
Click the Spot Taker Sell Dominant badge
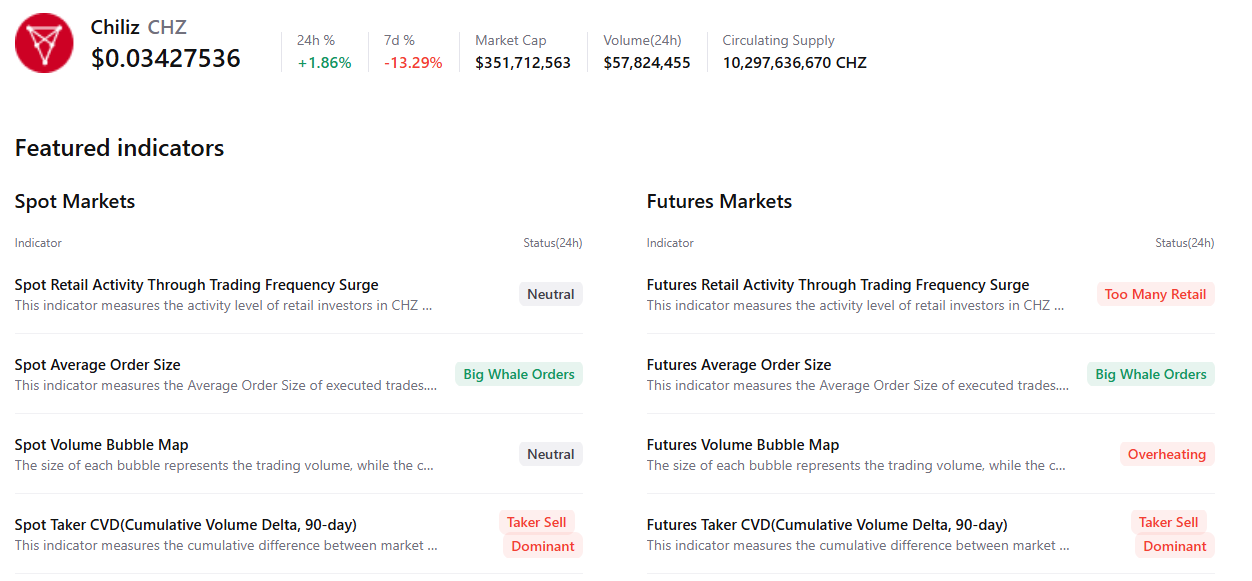(540, 534)
